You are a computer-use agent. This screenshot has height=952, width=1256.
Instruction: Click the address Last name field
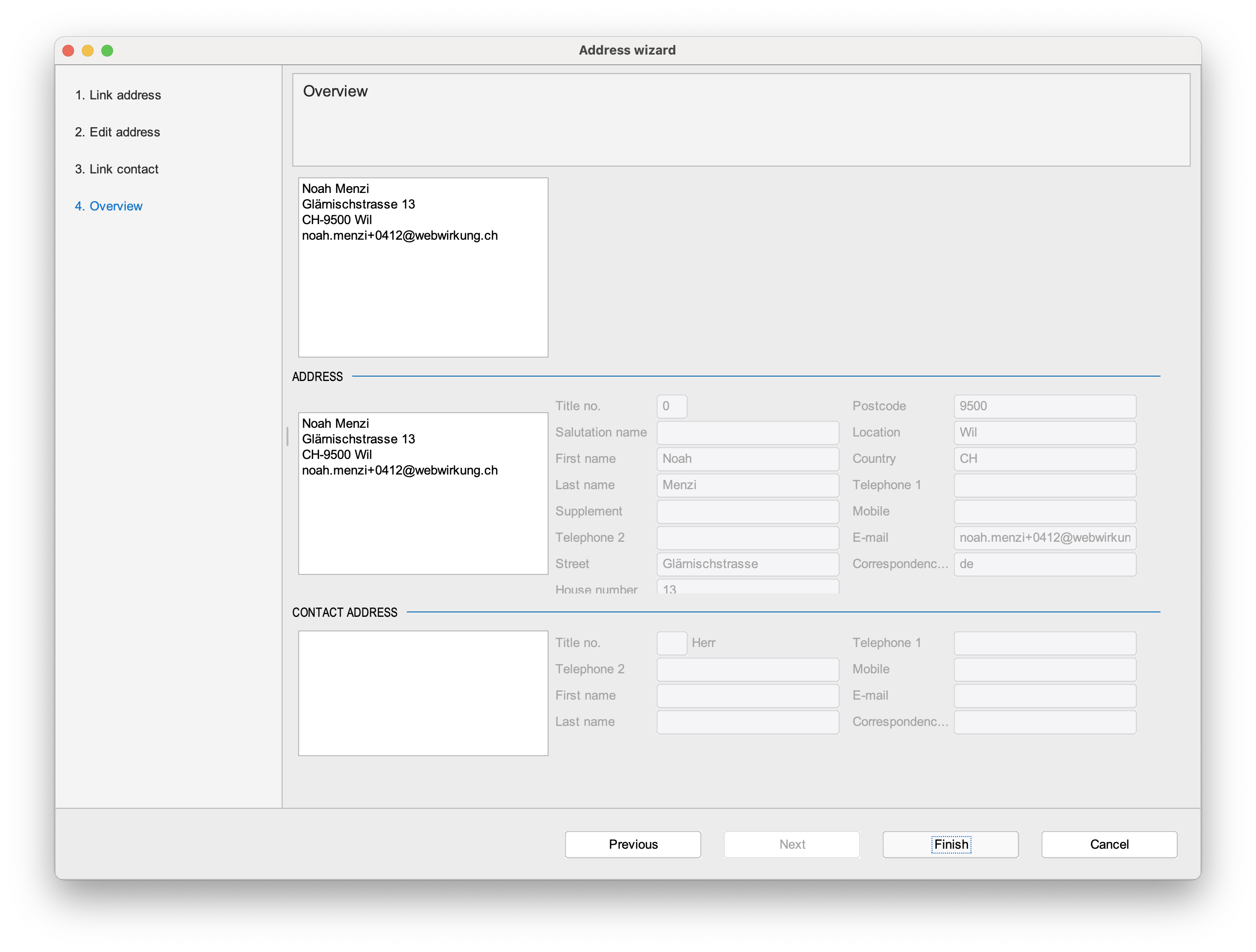point(747,485)
